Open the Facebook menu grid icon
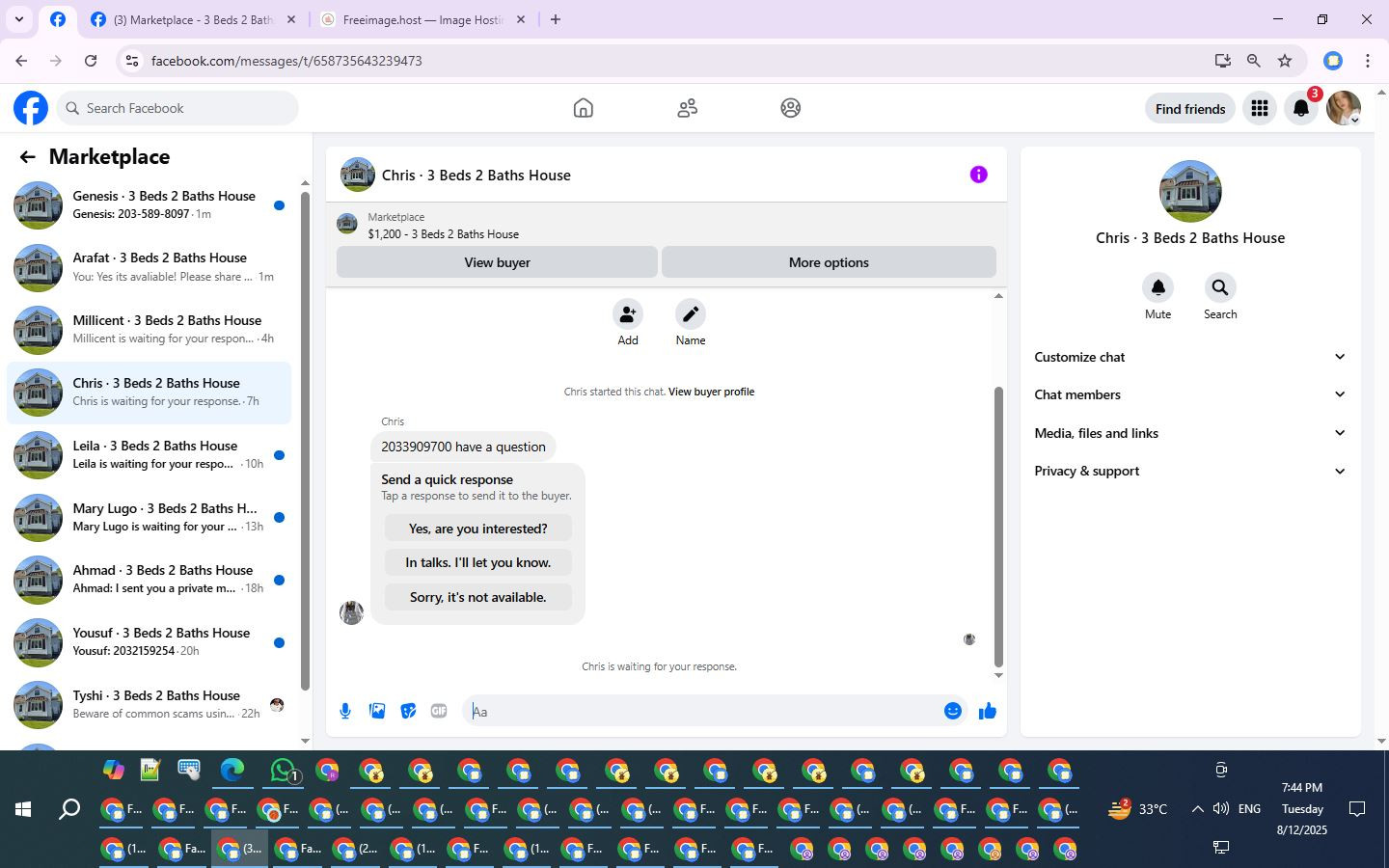 (1259, 108)
